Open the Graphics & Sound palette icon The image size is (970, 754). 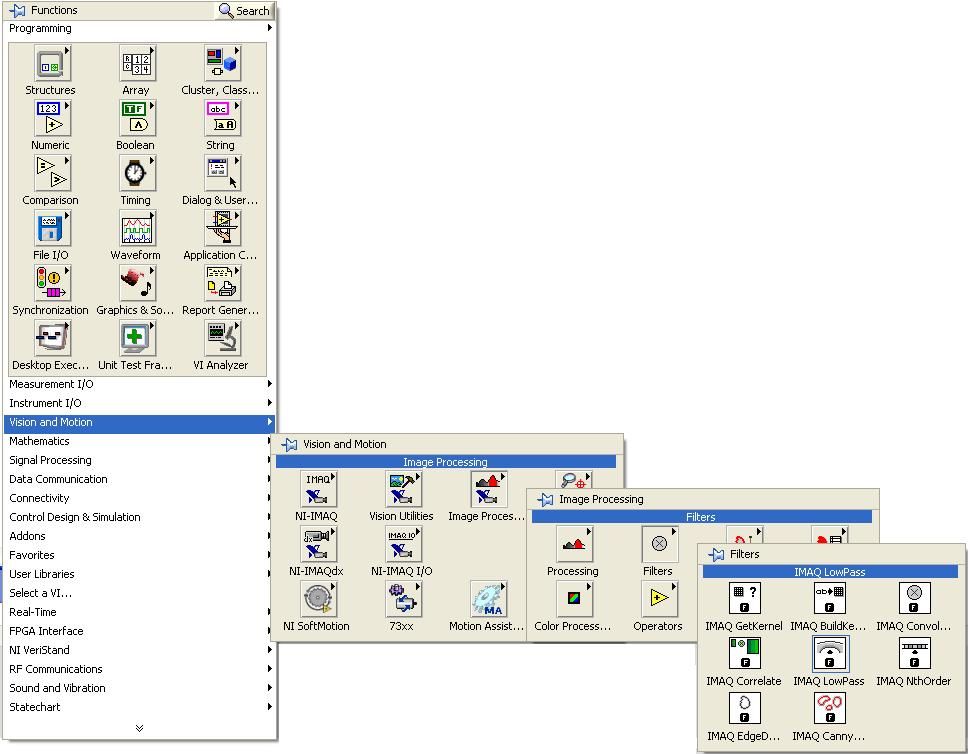[x=137, y=283]
